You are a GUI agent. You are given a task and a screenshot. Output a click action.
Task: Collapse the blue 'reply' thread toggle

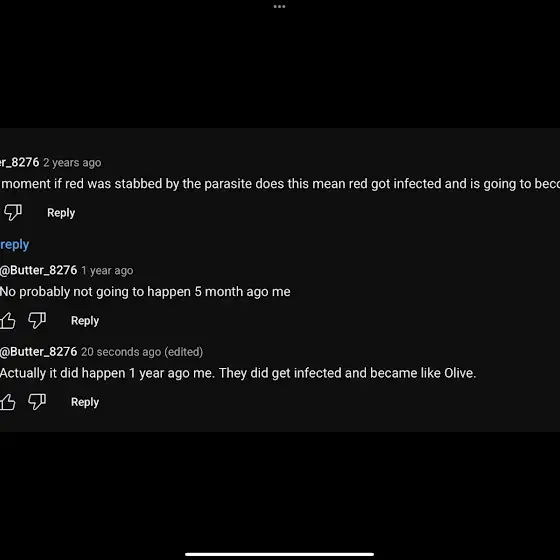(14, 244)
